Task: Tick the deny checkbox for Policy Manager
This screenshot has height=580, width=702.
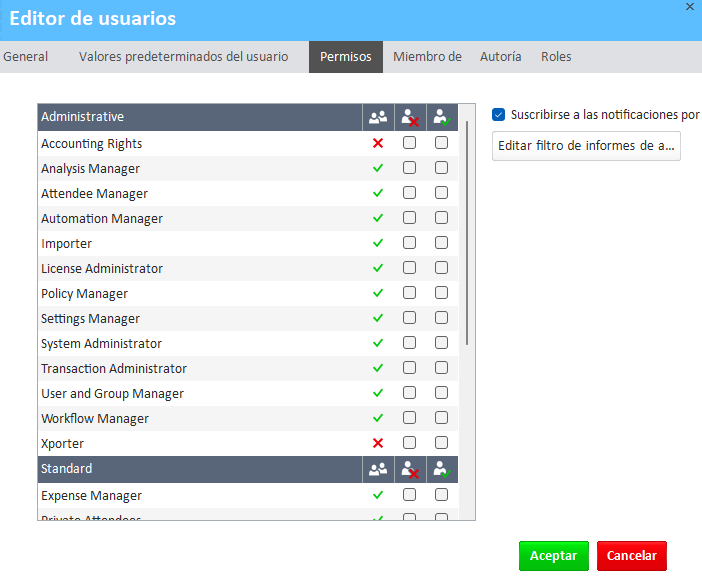Action: pyautogui.click(x=409, y=293)
